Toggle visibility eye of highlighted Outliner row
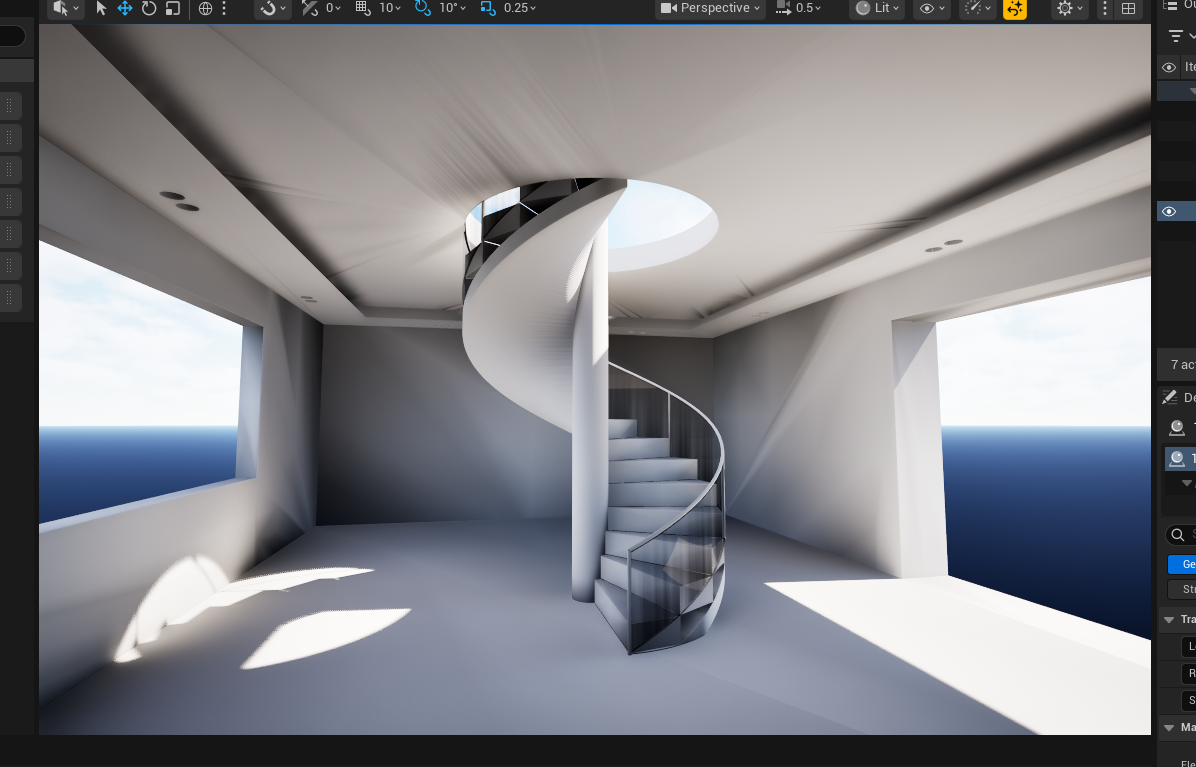This screenshot has height=767, width=1196. click(1169, 211)
